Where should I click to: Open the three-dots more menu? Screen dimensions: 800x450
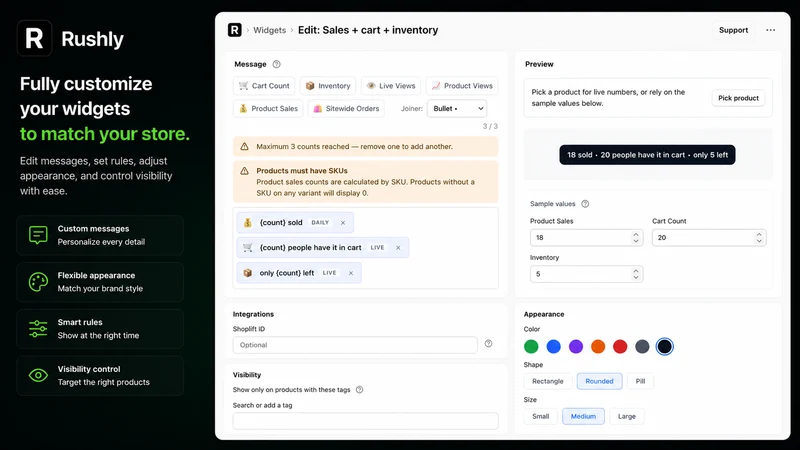coord(770,30)
